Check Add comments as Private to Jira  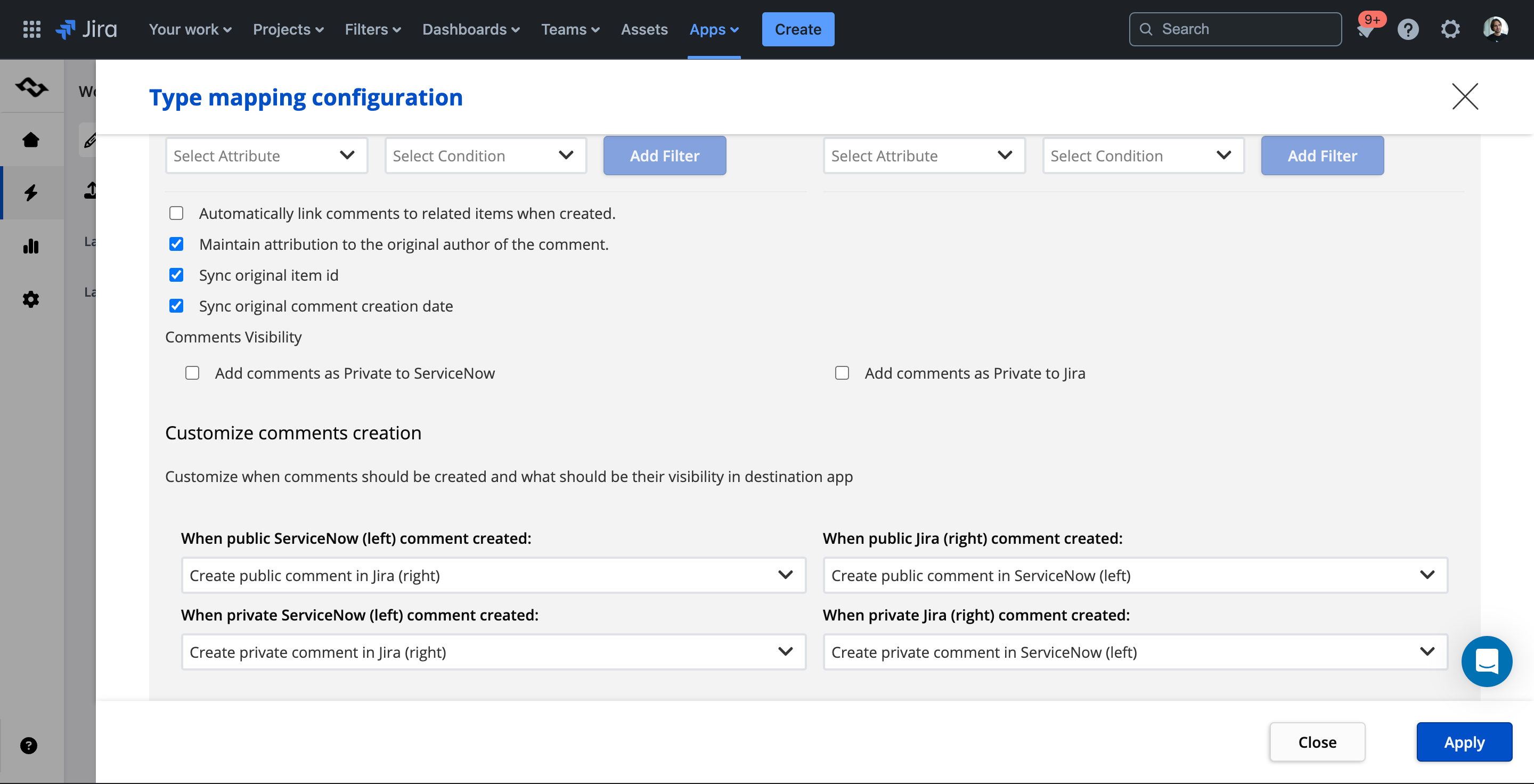842,373
